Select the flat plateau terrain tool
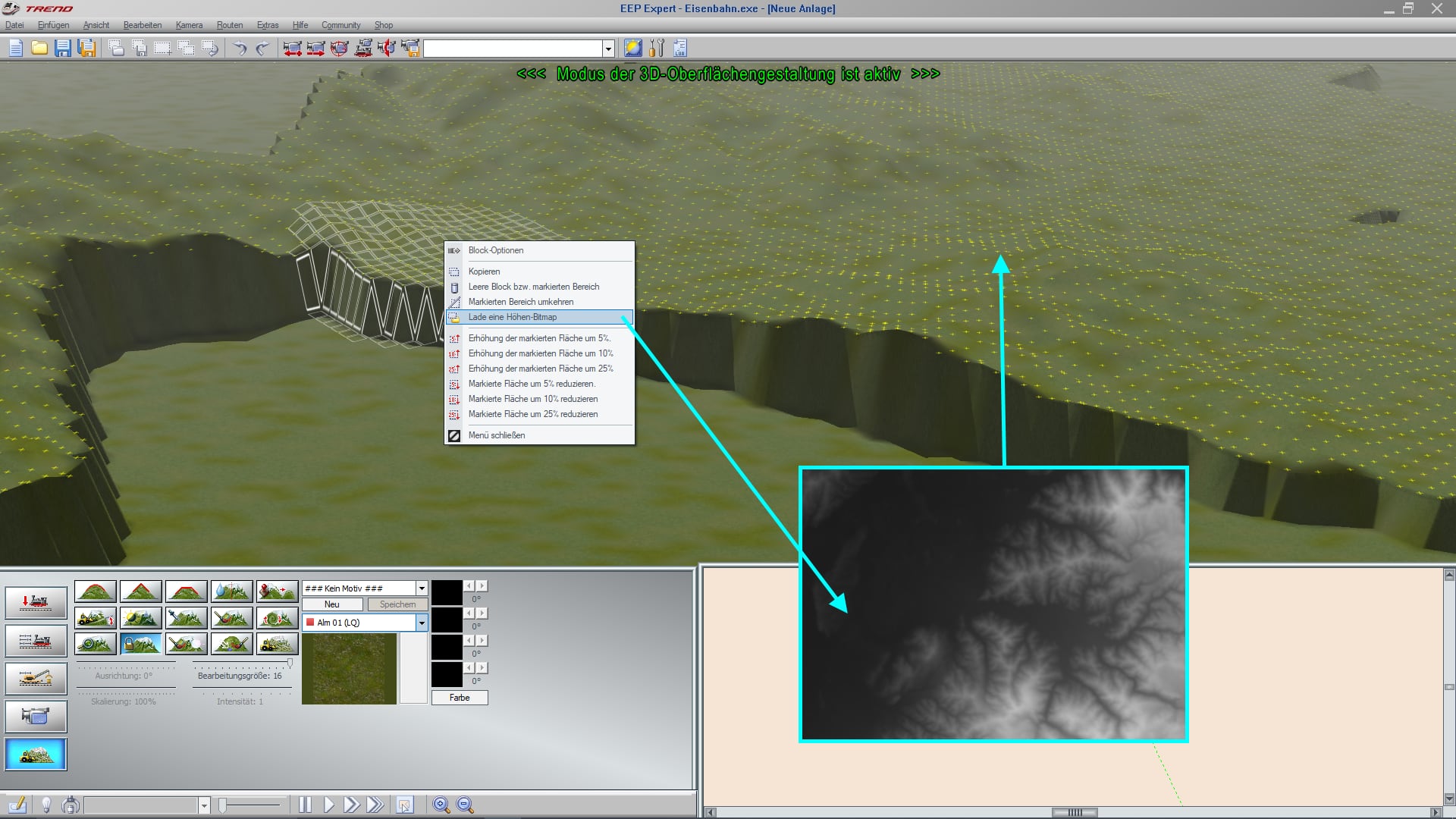Screen dimensions: 1456x819 [x=187, y=591]
